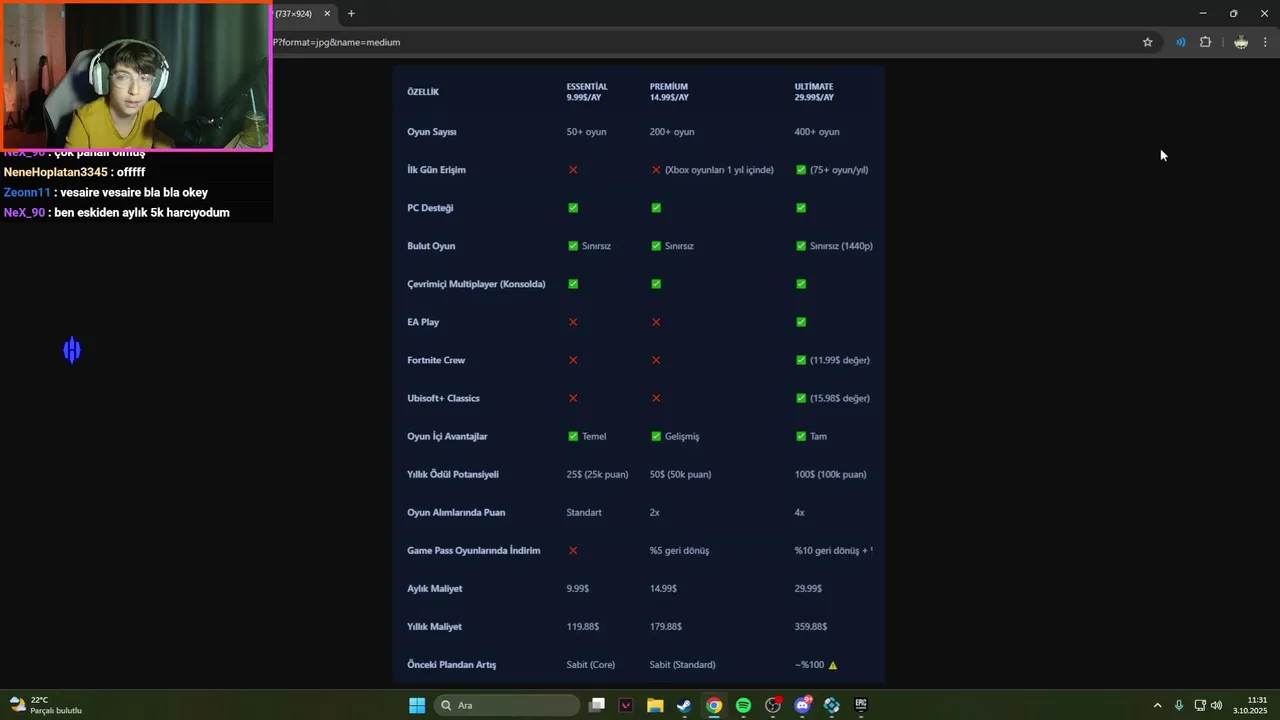Image resolution: width=1280 pixels, height=720 pixels.
Task: Click the '50$ (50k puan)' cell
Action: [x=680, y=474]
